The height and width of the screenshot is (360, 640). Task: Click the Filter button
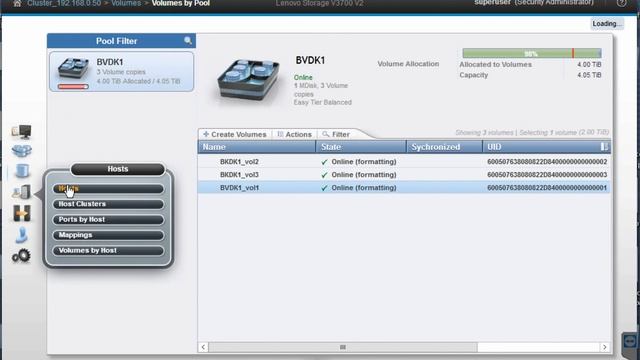pyautogui.click(x=336, y=134)
